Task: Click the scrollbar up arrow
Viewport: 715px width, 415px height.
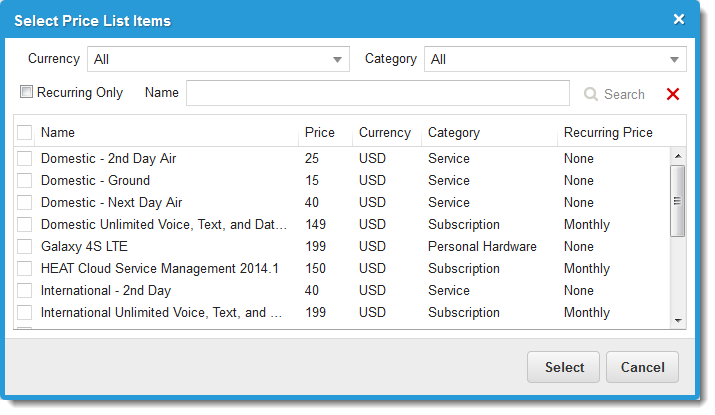Action: point(678,156)
